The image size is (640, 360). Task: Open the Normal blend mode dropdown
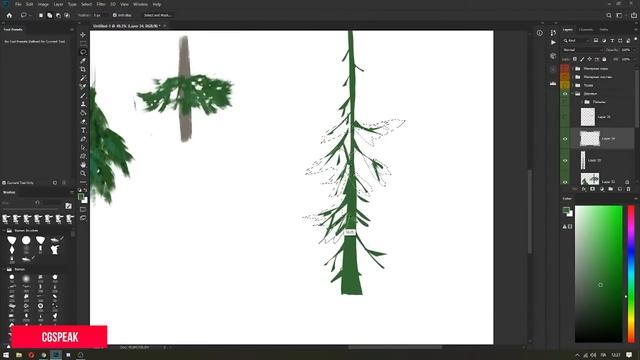coord(582,50)
